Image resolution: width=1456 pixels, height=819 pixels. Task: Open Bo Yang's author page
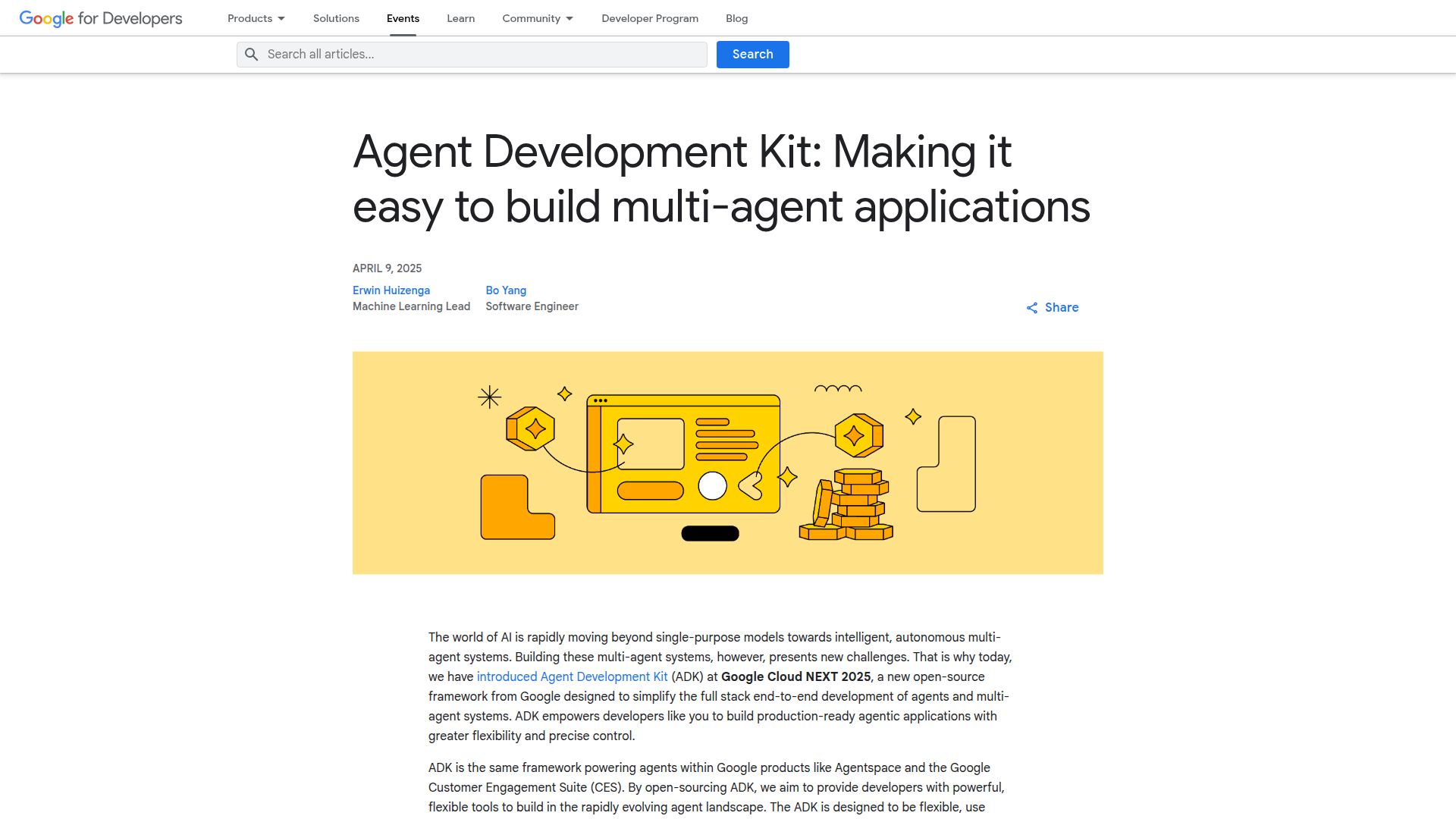[x=506, y=290]
